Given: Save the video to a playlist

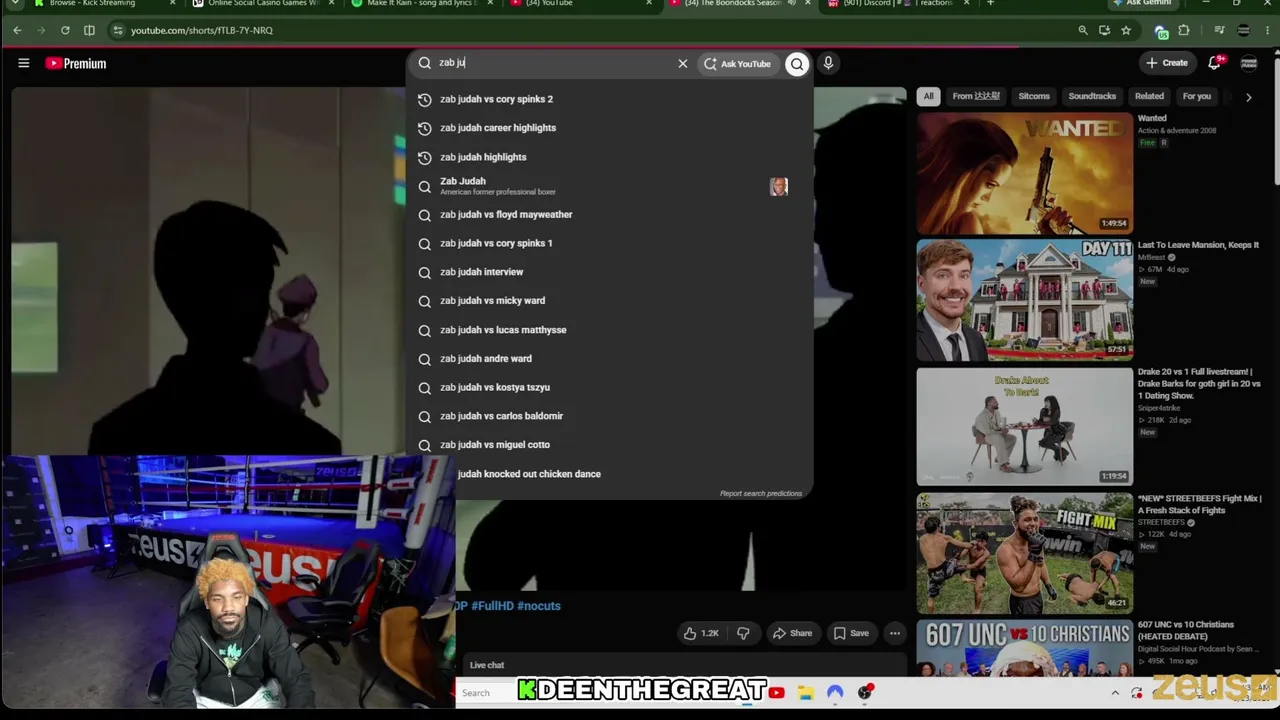Looking at the screenshot, I should 851,633.
